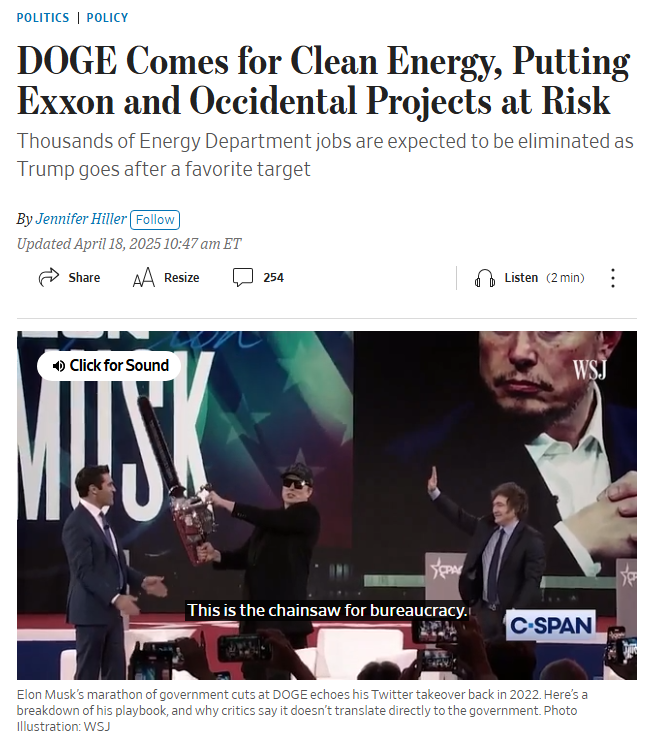649x745 pixels.
Task: Click the share arrow icon
Action: coord(48,277)
